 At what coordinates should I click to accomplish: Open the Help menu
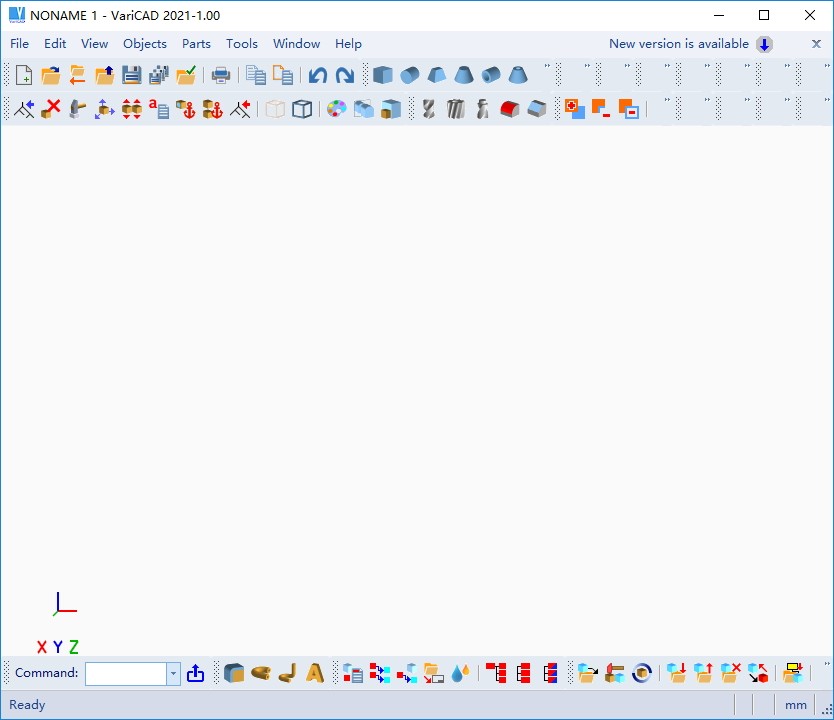[348, 44]
